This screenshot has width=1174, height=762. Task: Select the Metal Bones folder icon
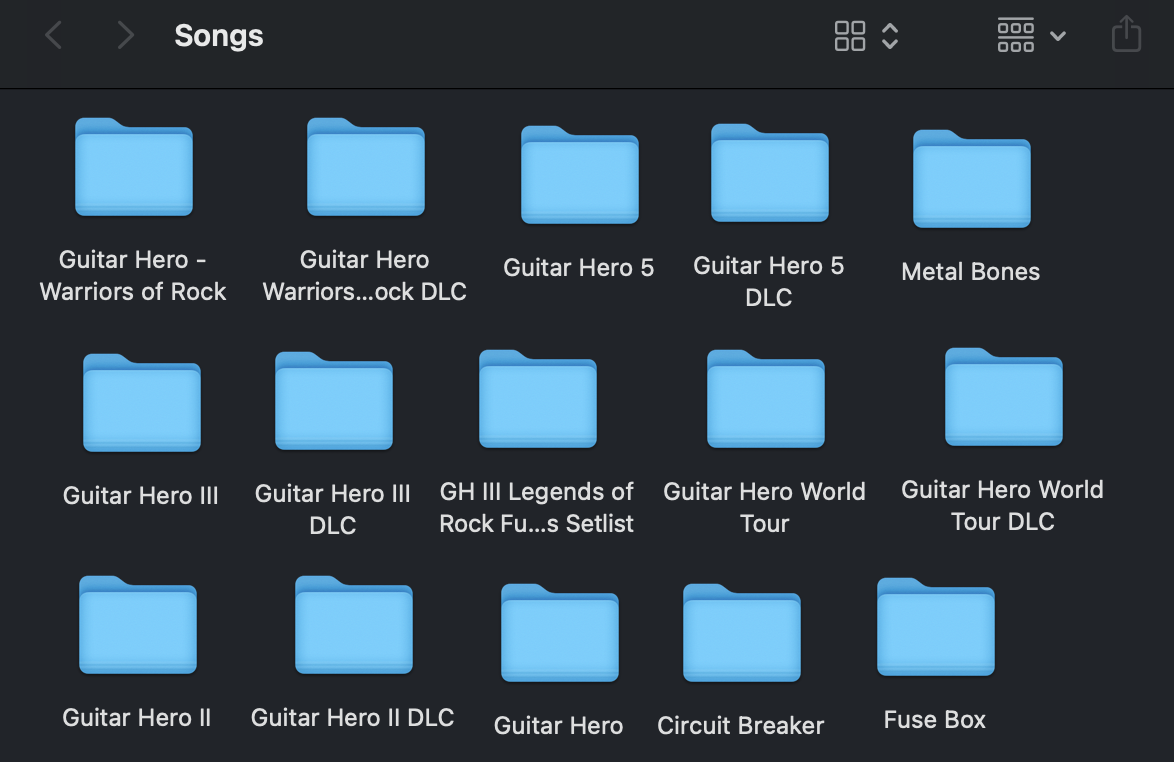tap(972, 179)
